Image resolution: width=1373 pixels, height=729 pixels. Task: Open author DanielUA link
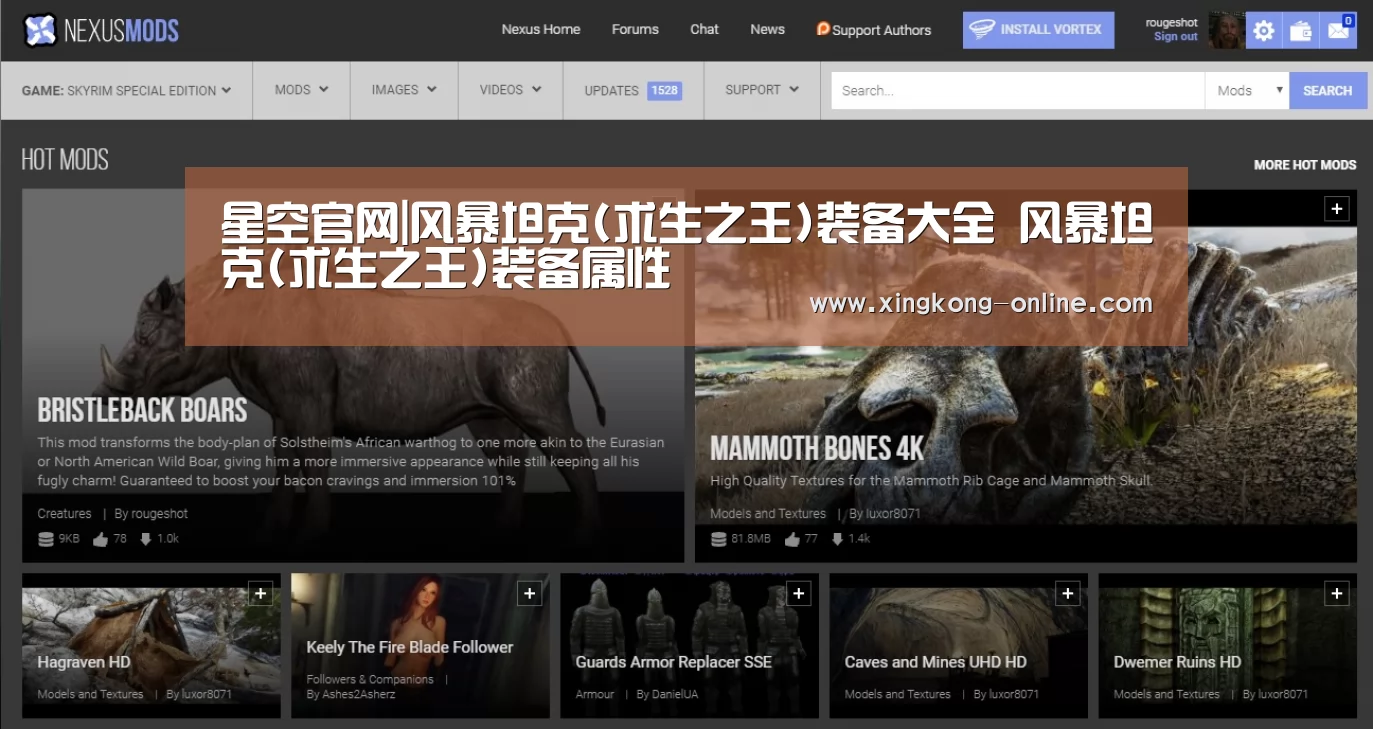pos(675,694)
